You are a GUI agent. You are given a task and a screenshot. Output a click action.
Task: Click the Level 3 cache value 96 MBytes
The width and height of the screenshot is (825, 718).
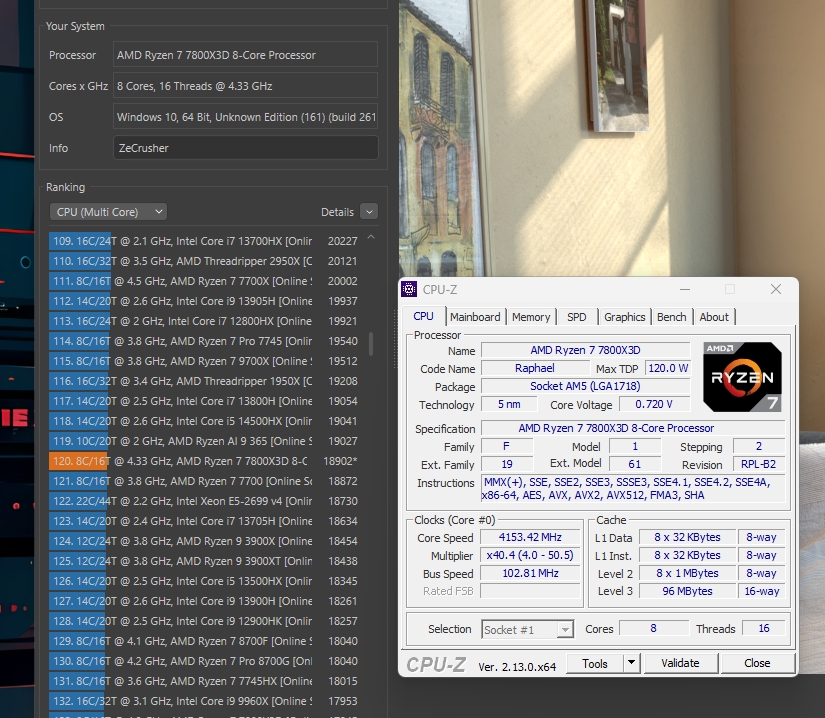tap(687, 591)
